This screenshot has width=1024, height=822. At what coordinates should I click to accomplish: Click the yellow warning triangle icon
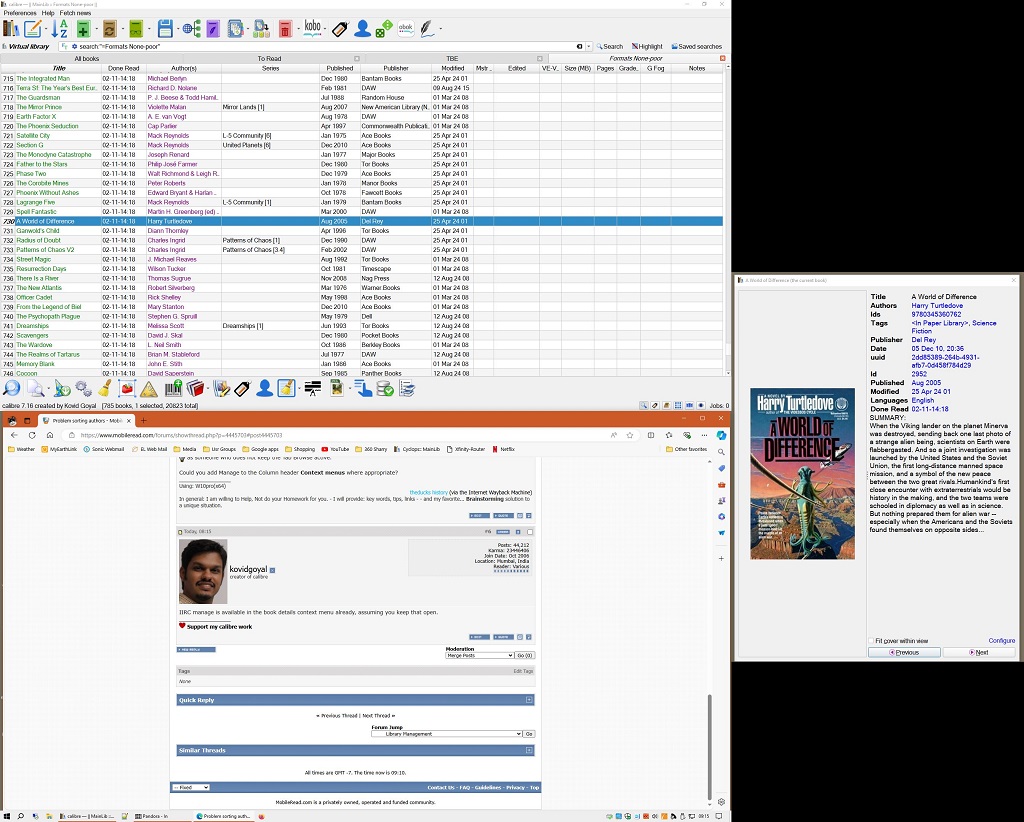[149, 389]
